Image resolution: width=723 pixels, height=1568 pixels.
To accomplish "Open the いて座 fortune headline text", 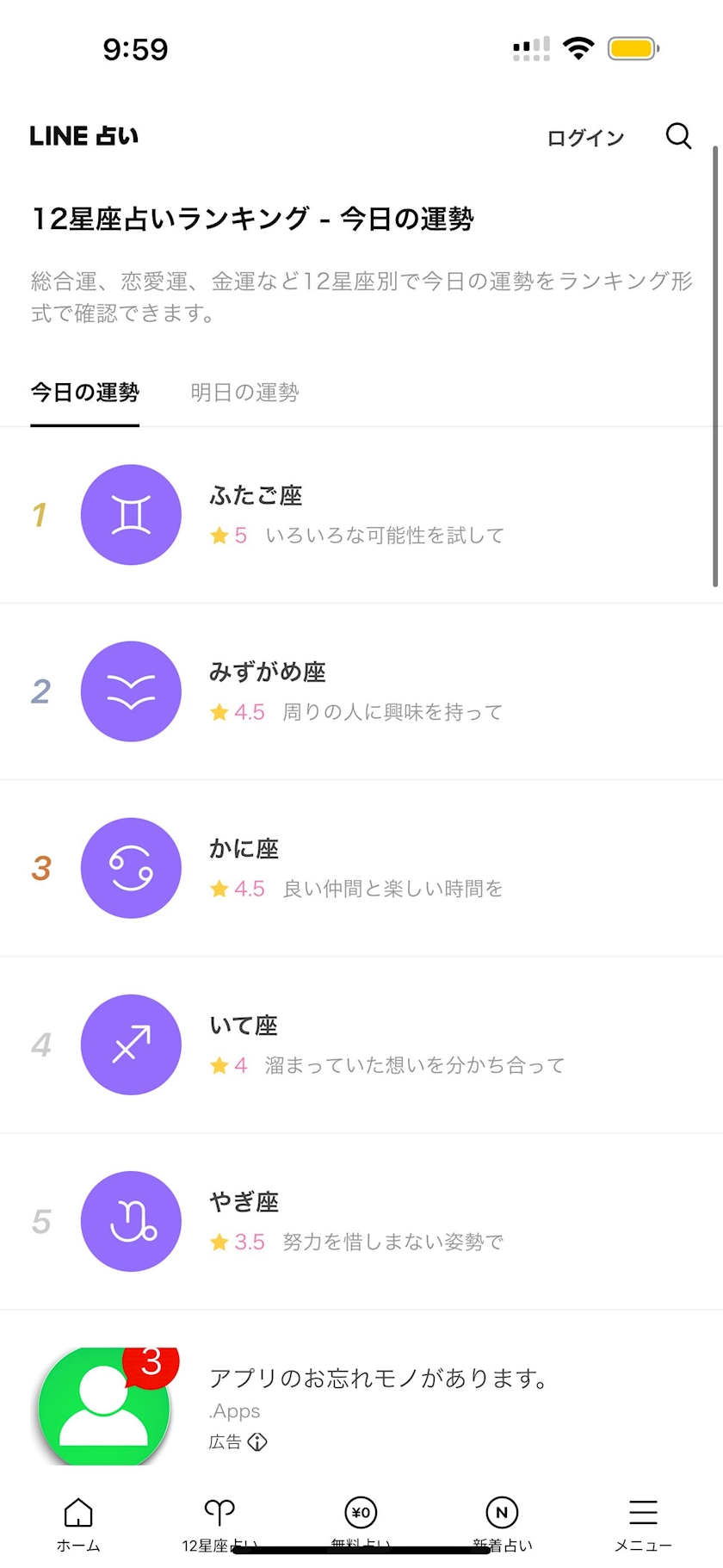I will (x=415, y=1066).
